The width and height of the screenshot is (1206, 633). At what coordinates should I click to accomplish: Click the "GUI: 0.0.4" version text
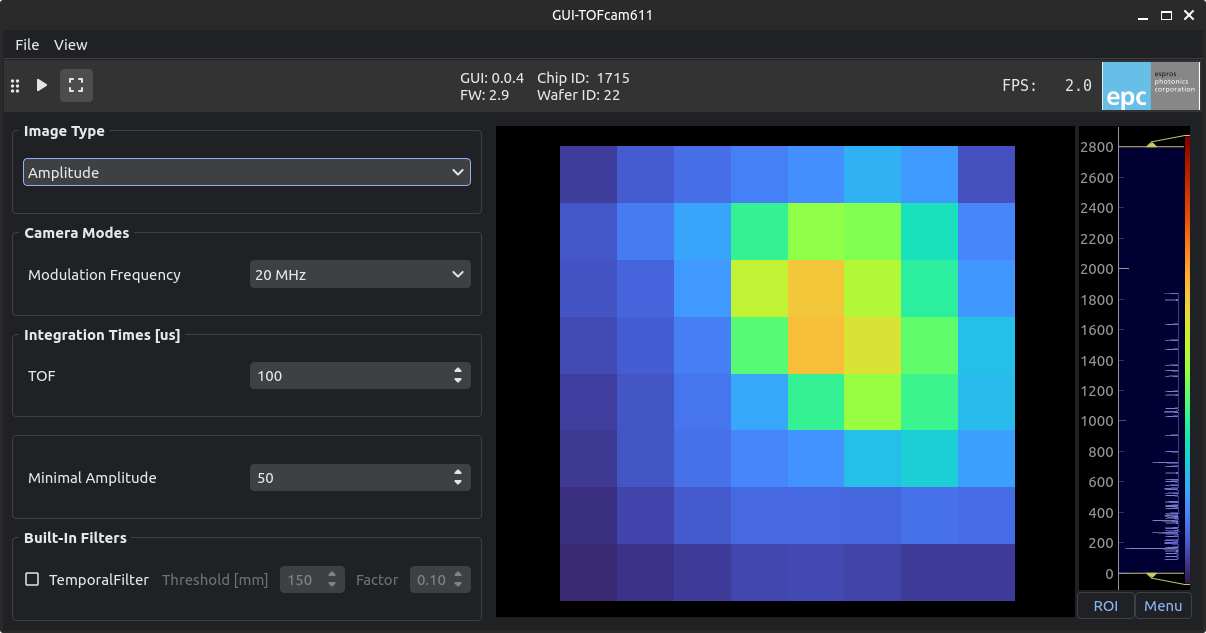[492, 78]
